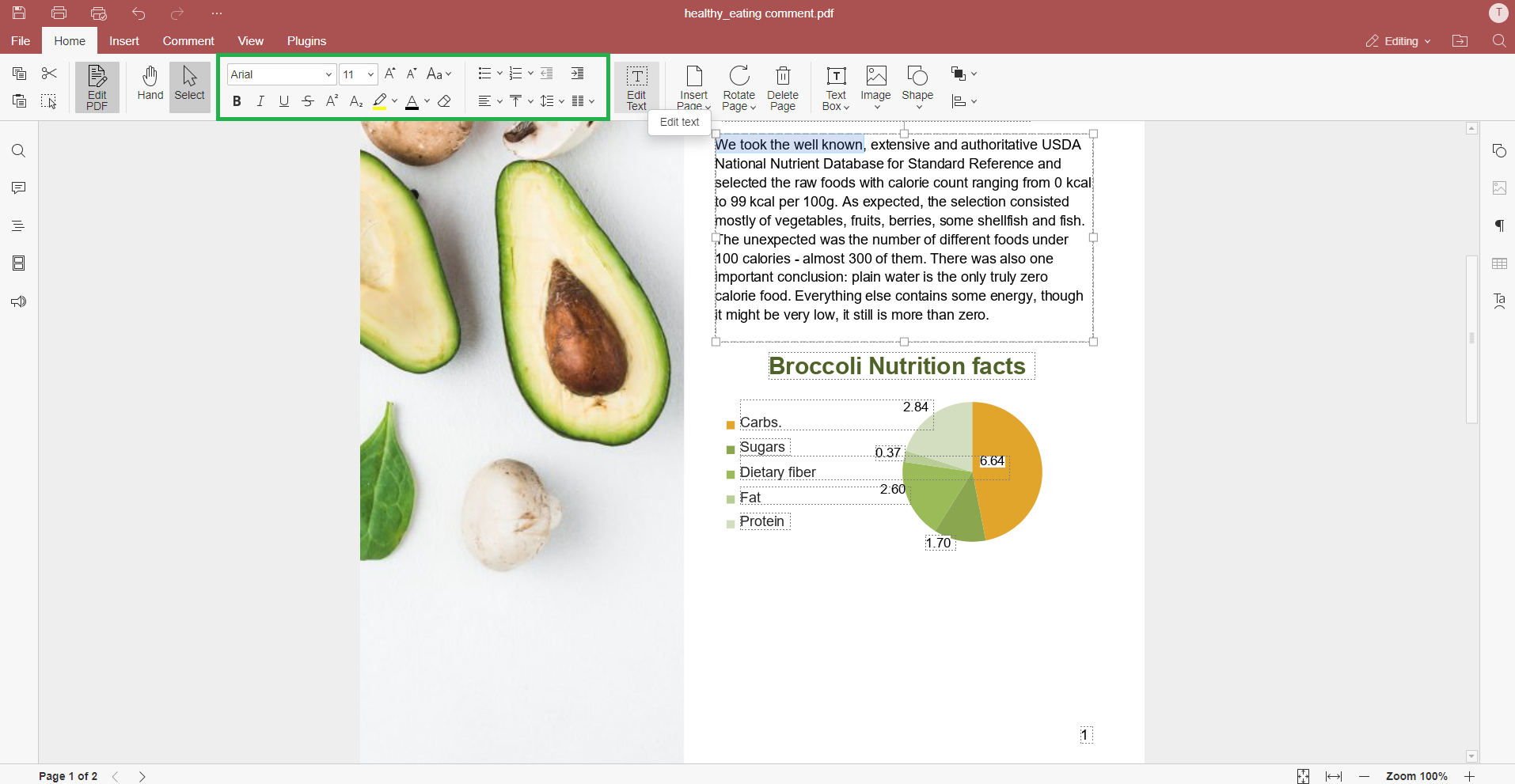Open the font size dropdown showing 11

point(358,74)
